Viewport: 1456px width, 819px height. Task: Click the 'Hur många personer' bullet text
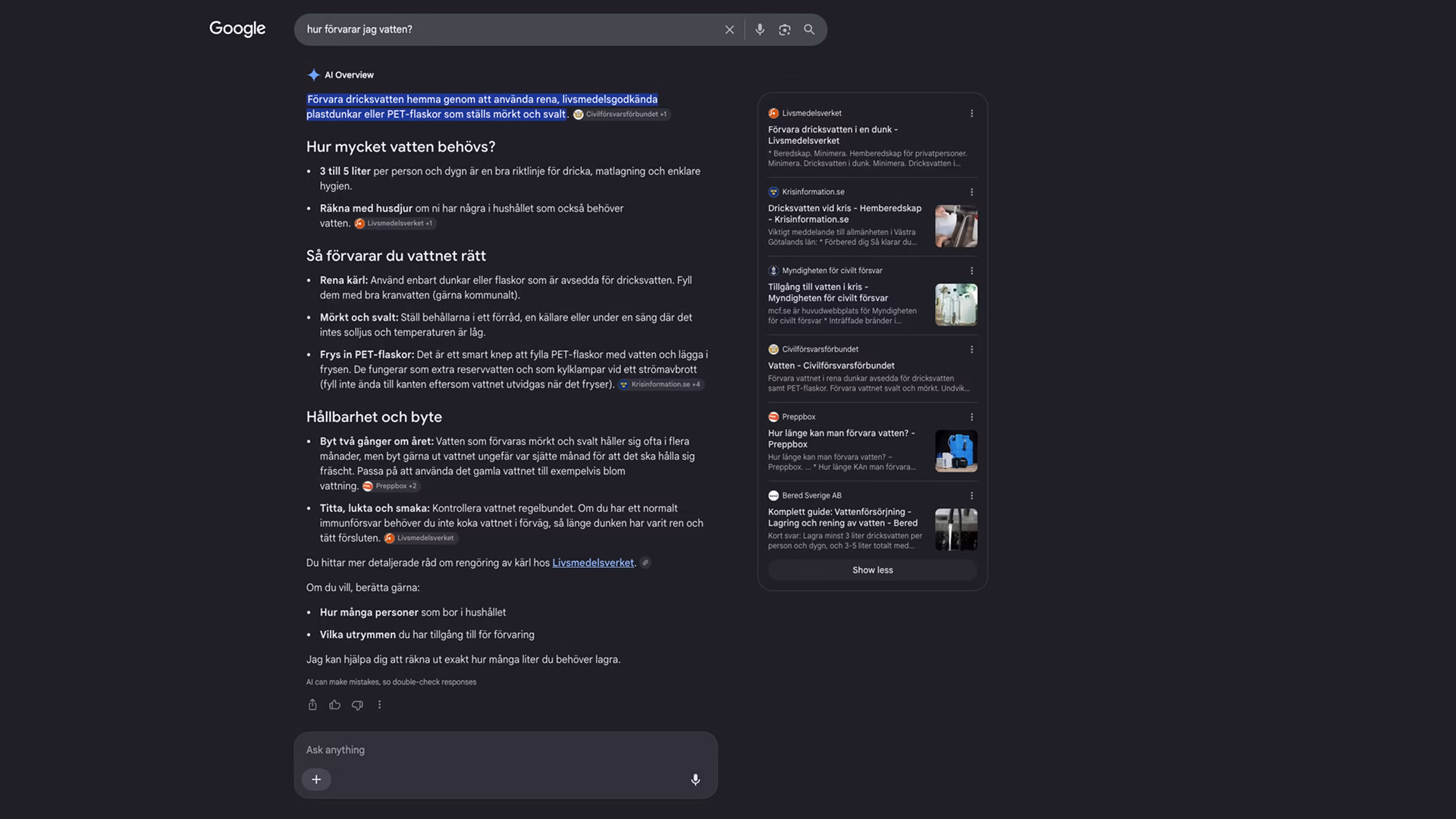(x=413, y=613)
